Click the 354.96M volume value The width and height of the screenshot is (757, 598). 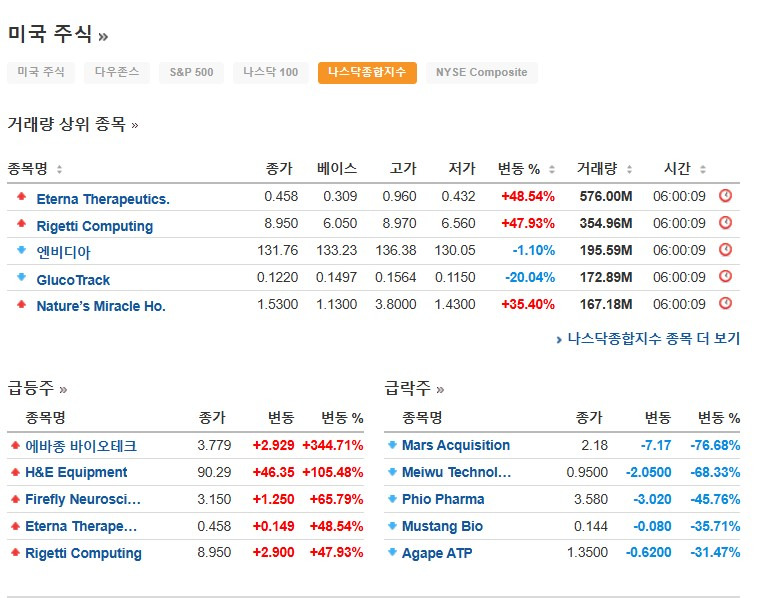point(606,223)
